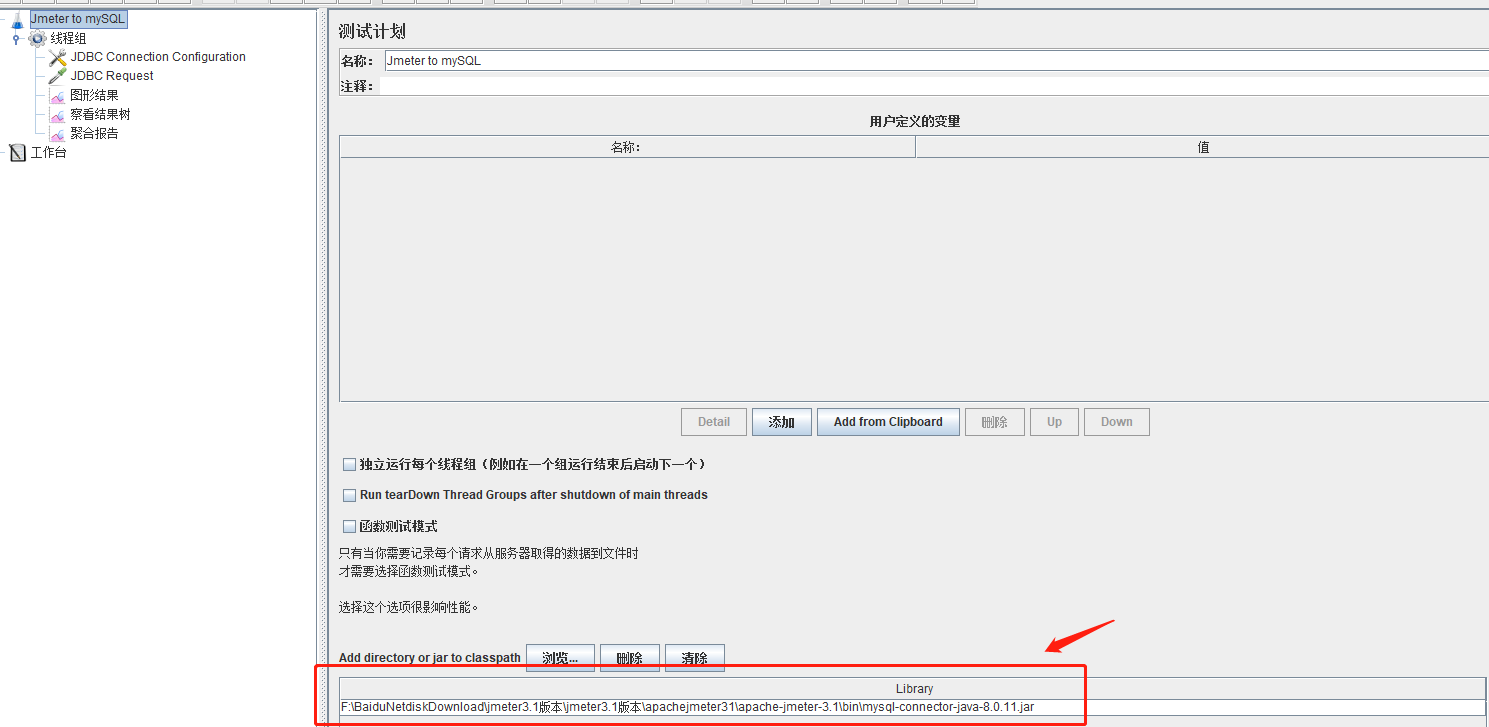Click the classpath 清除 button
The image size is (1489, 727).
point(695,658)
